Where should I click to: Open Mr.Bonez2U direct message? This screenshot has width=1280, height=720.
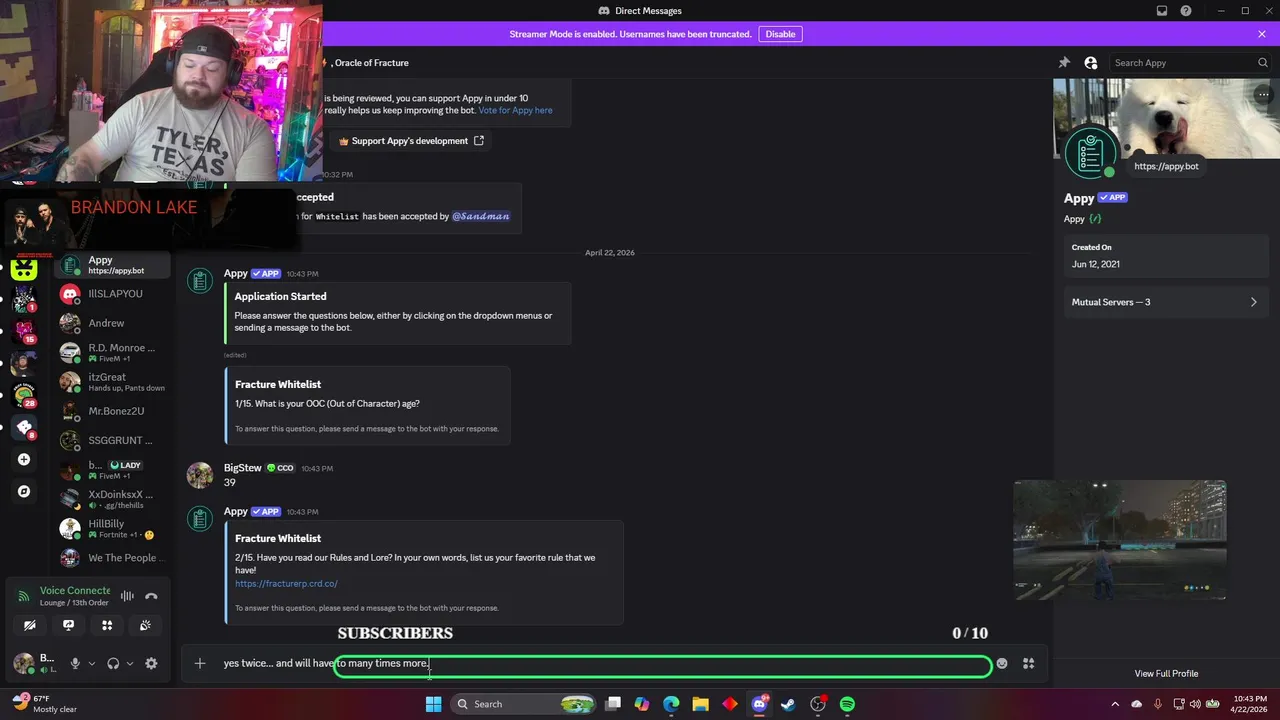coord(112,411)
